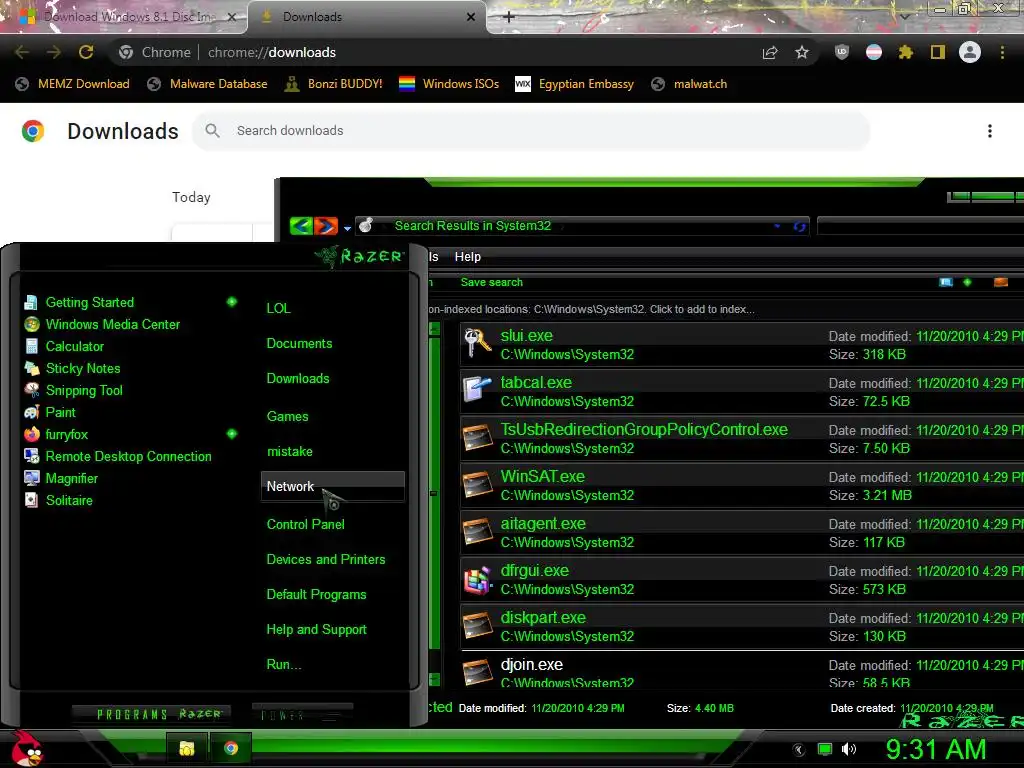The width and height of the screenshot is (1024, 768).
Task: Launch Solitaire from Start menu
Action: pyautogui.click(x=58, y=500)
